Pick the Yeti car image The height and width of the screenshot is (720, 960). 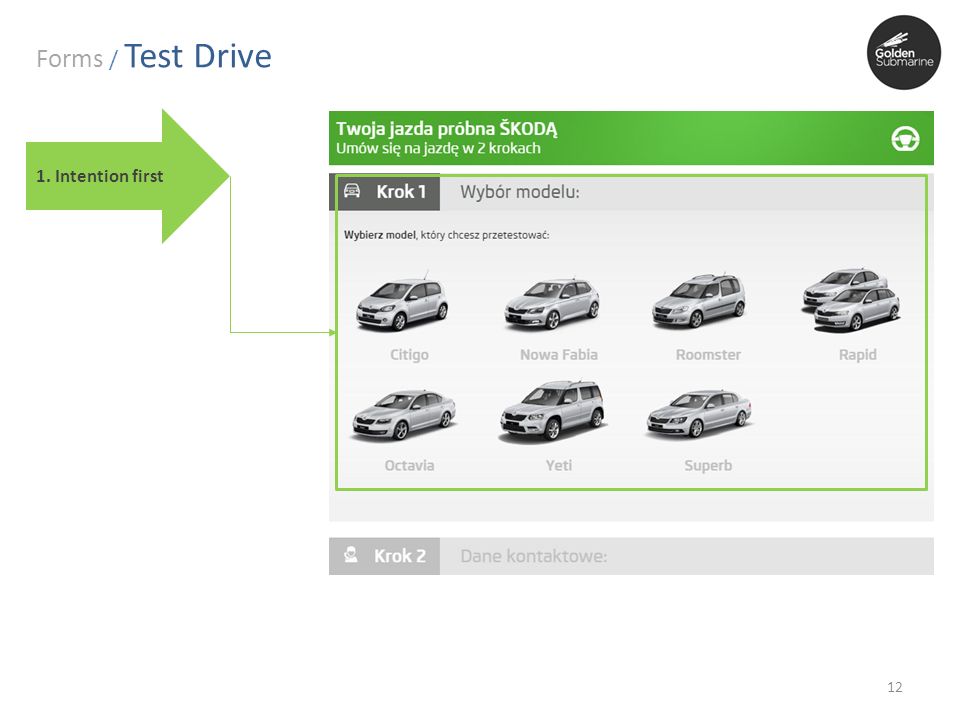(552, 410)
